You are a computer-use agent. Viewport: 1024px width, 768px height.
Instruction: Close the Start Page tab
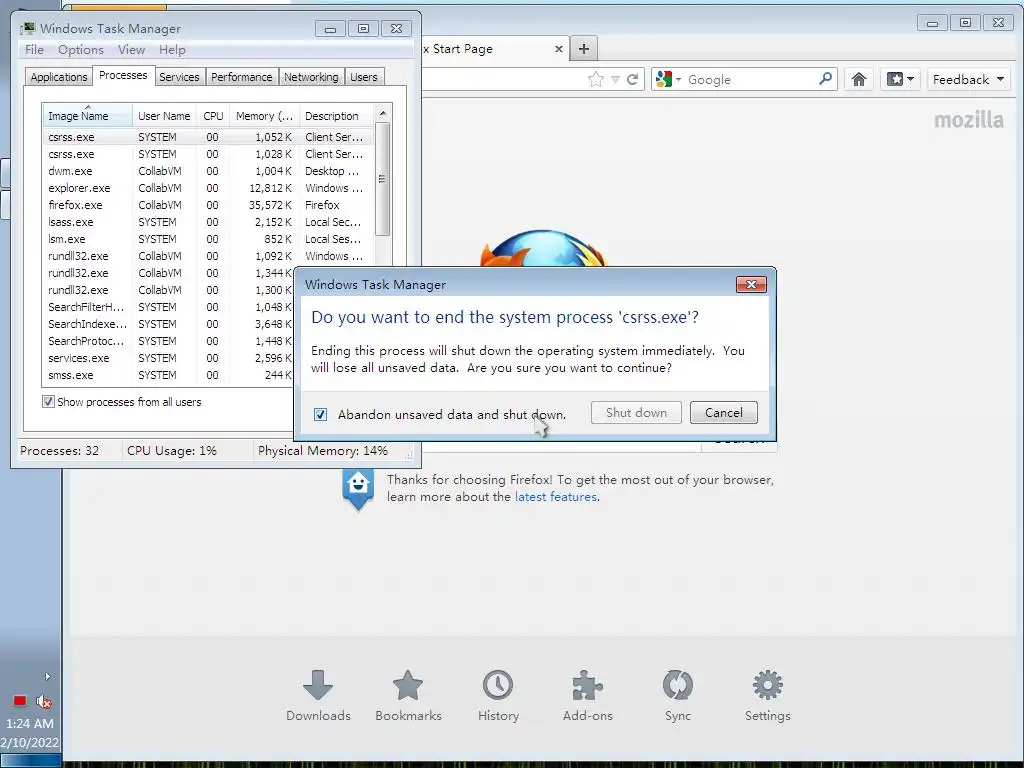[x=558, y=49]
